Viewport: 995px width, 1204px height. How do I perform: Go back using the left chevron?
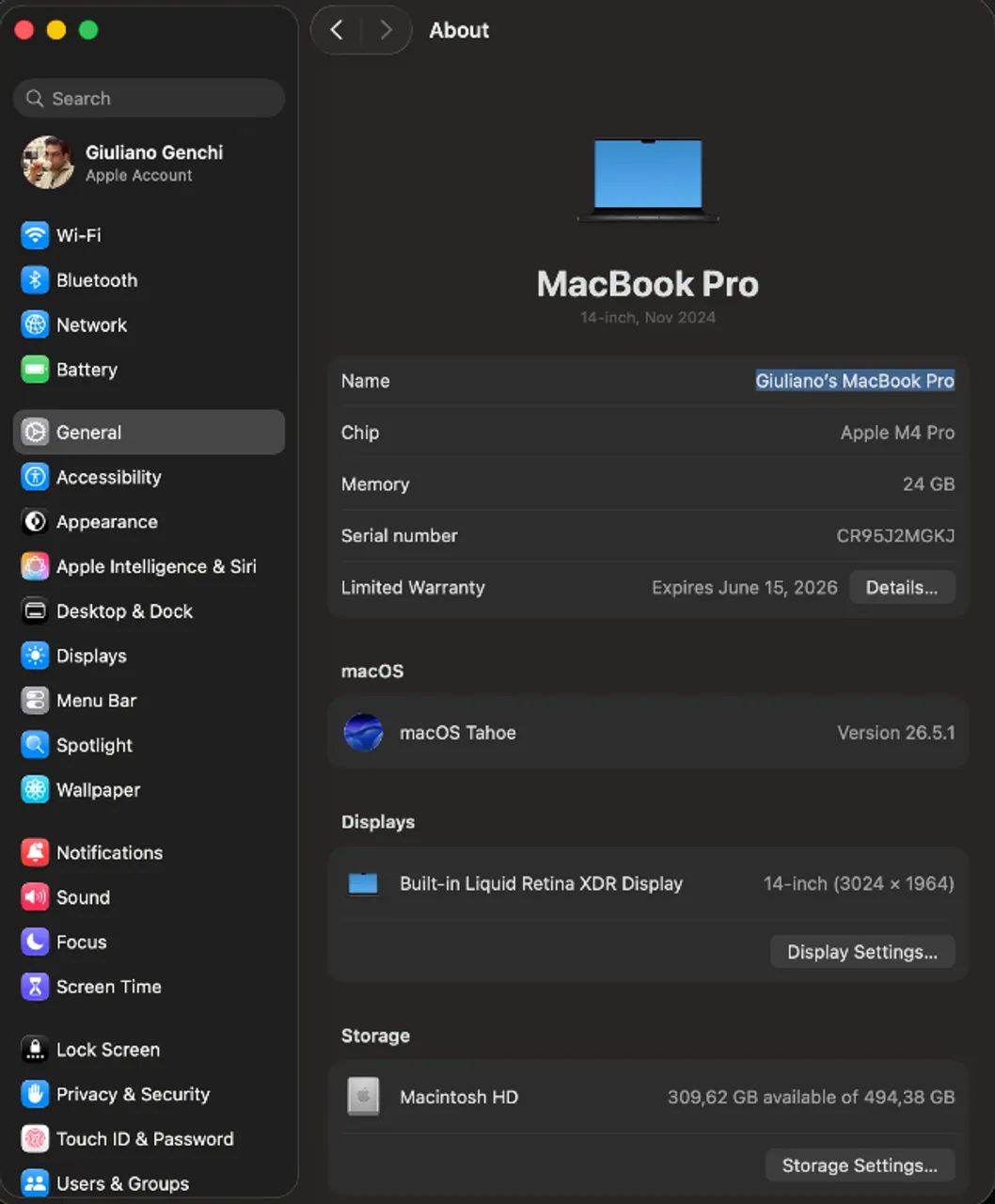click(x=337, y=30)
